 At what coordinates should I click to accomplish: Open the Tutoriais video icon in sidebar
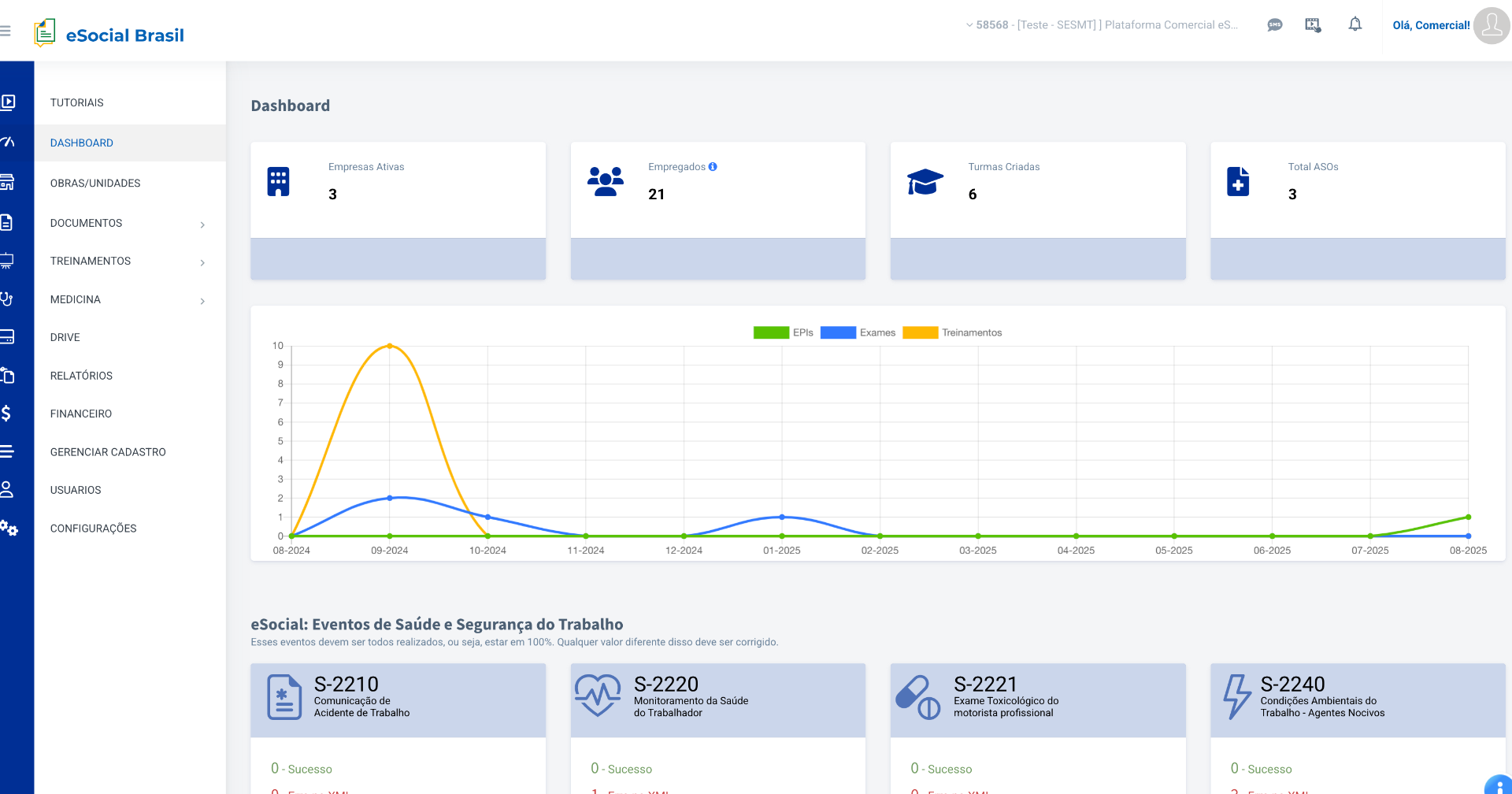click(x=9, y=102)
